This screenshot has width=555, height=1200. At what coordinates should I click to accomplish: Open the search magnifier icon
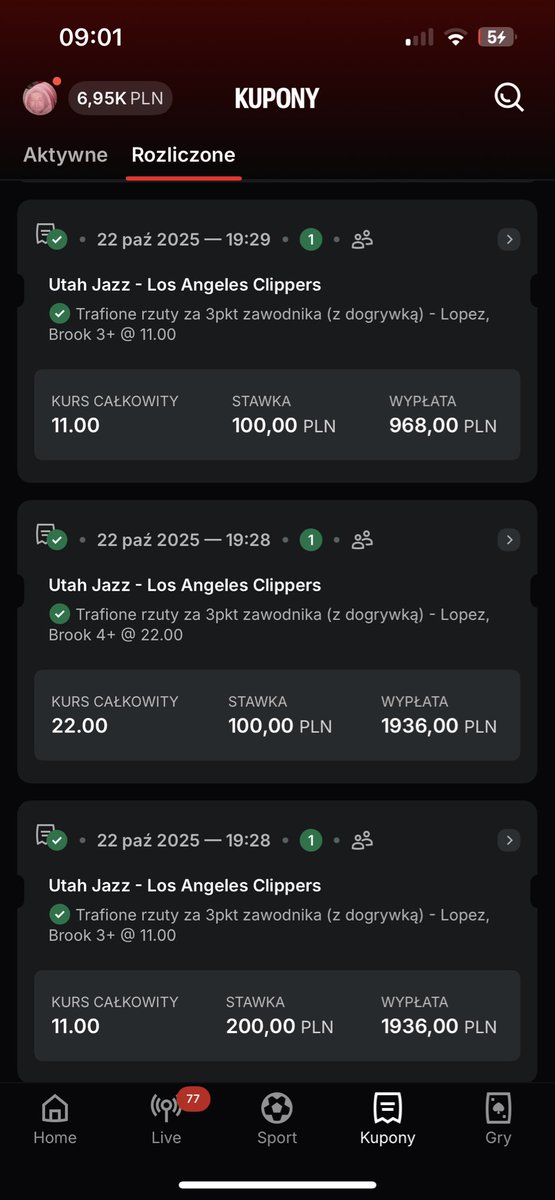(x=508, y=97)
